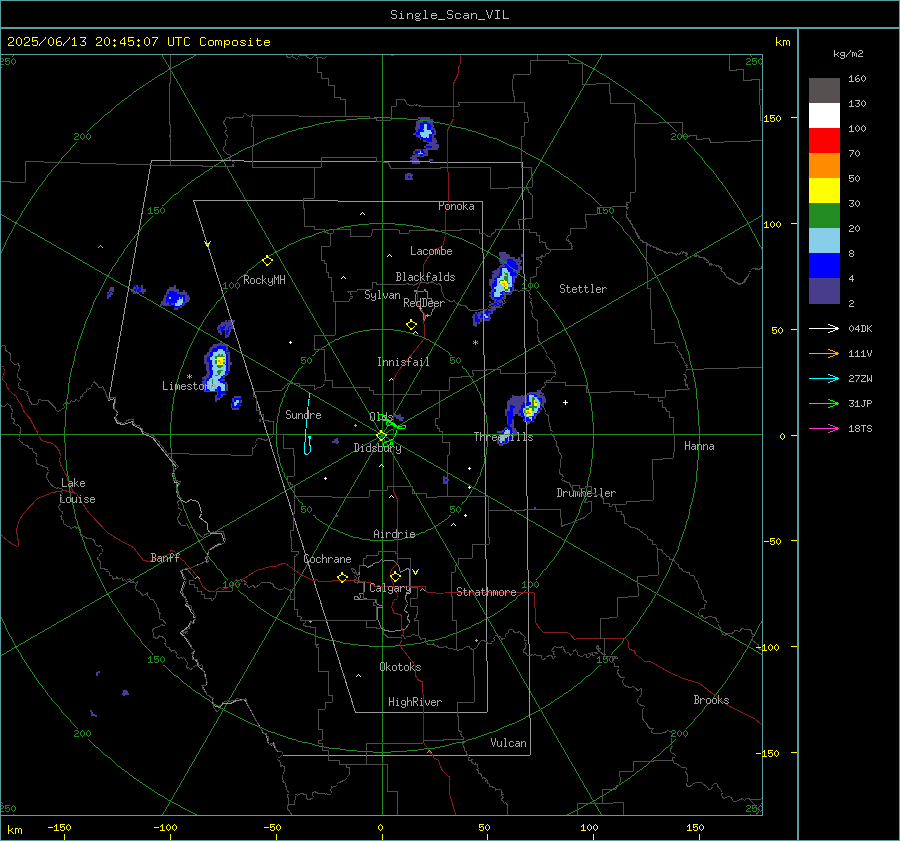Click the storm cell west of Stettler
Viewport: 900px width, 841px height.
click(x=503, y=280)
